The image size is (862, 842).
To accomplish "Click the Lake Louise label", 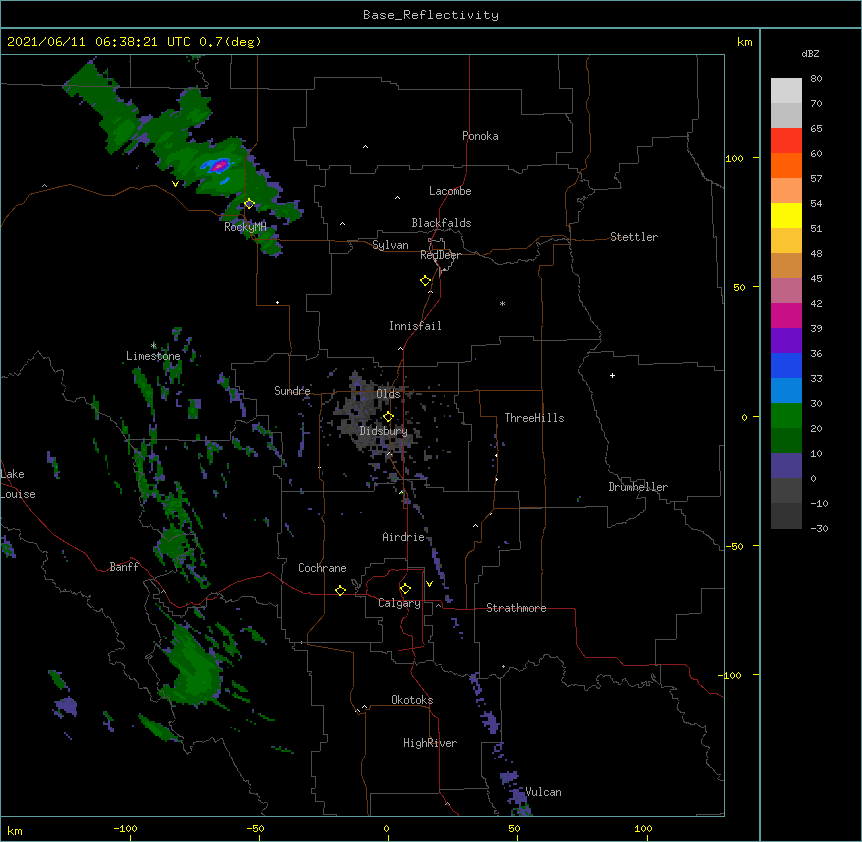I will [18, 484].
